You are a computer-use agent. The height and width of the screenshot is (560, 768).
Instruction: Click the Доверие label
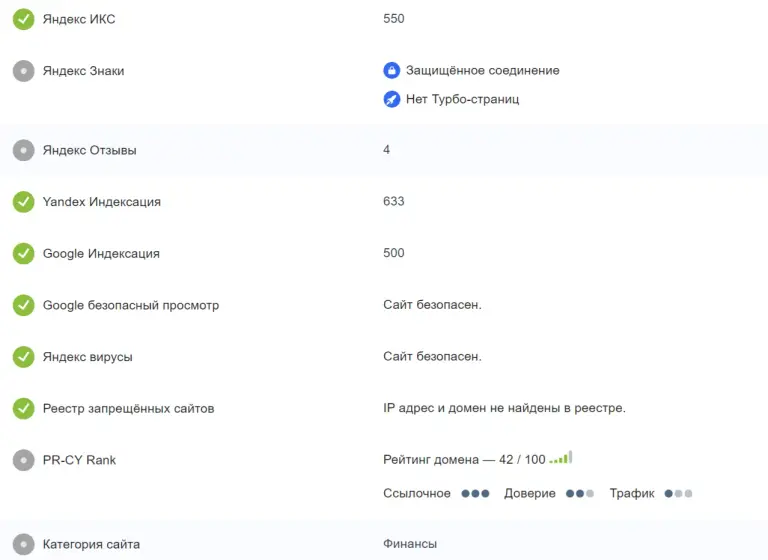click(x=530, y=493)
